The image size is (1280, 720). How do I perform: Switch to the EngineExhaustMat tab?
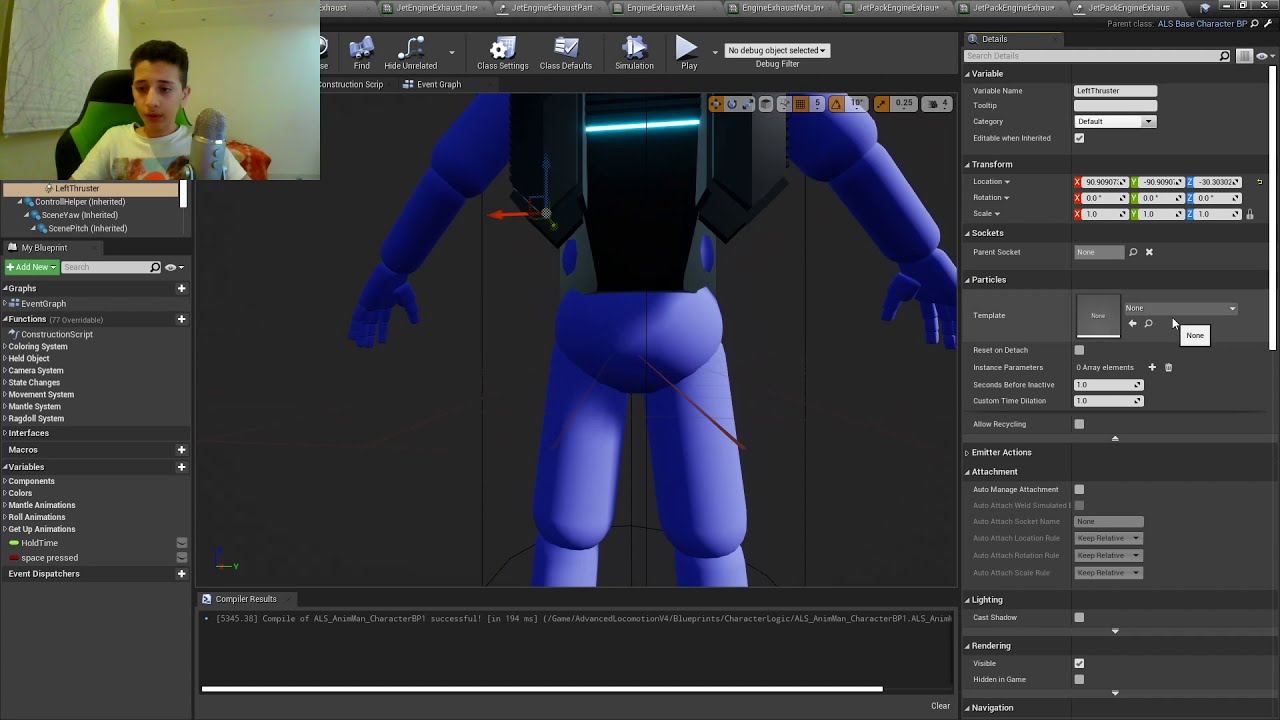pyautogui.click(x=660, y=8)
